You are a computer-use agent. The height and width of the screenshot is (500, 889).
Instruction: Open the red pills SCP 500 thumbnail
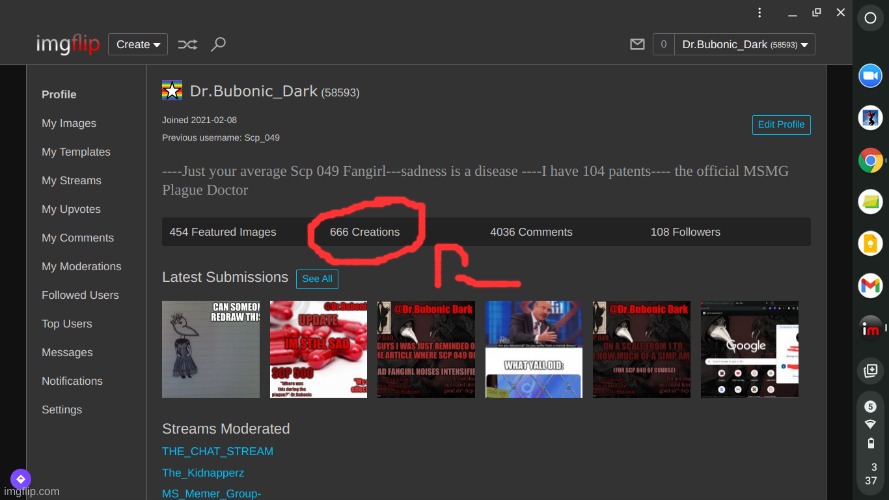click(319, 349)
